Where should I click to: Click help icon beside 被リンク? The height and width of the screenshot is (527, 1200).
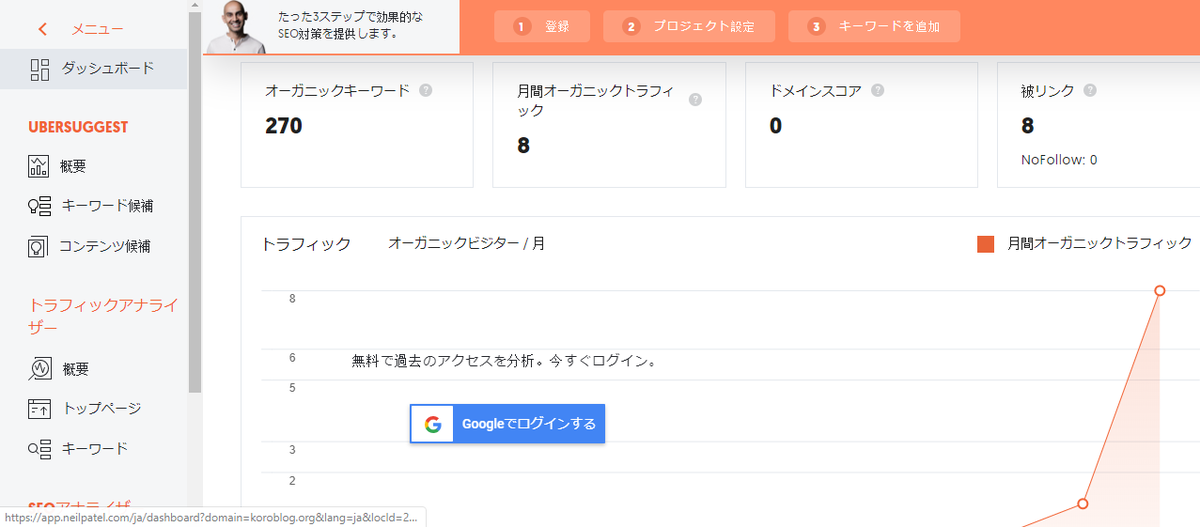click(x=1090, y=90)
